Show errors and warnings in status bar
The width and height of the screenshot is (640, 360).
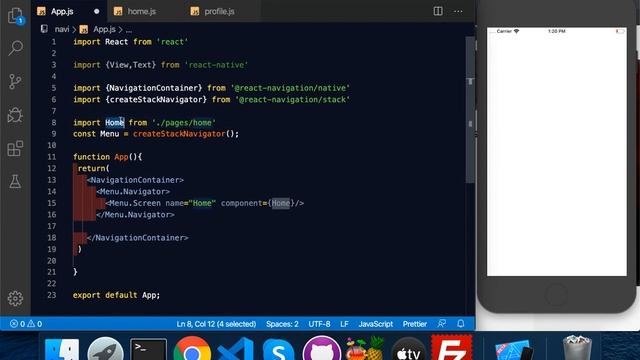[x=26, y=324]
